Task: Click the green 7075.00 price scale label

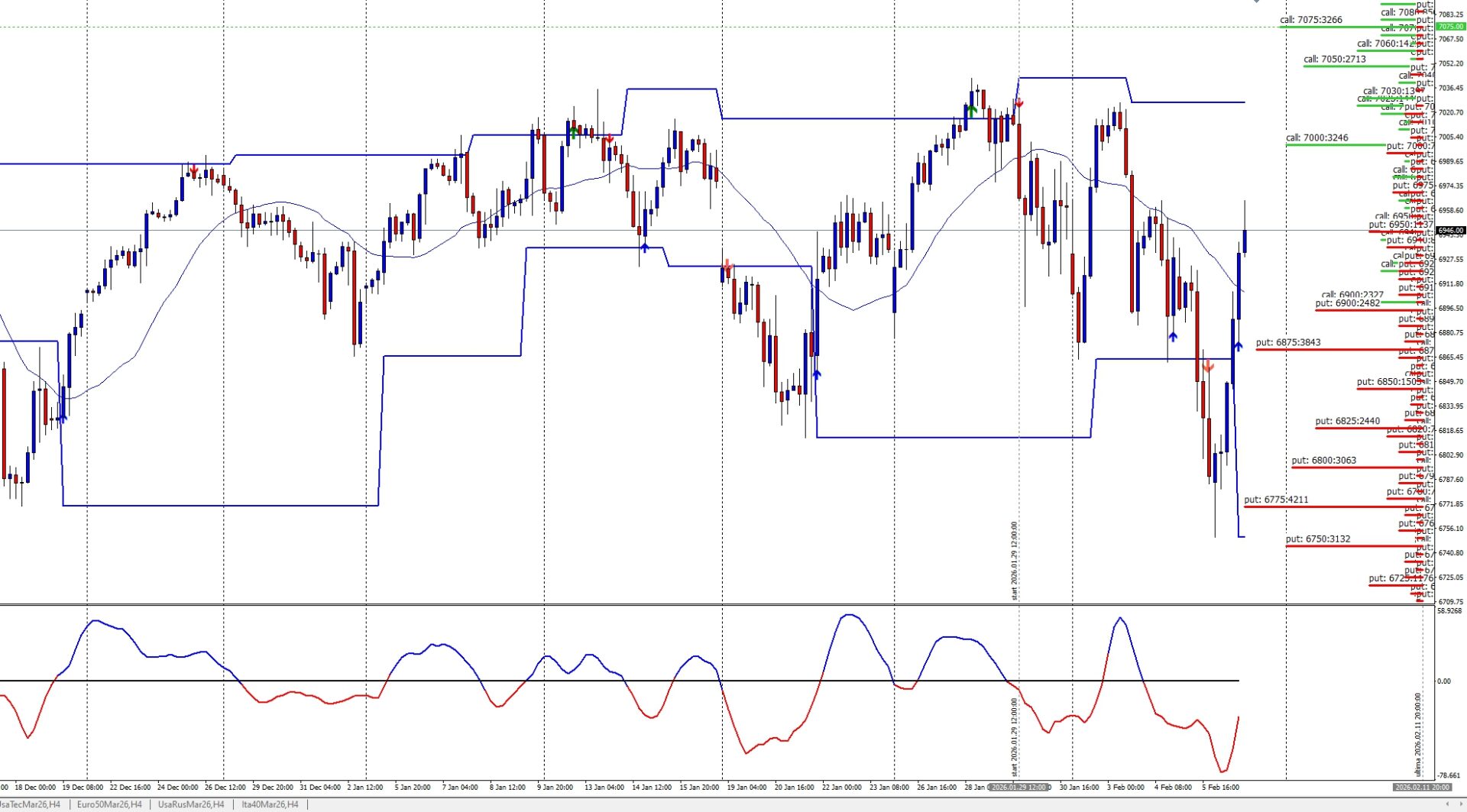Action: [x=1450, y=27]
